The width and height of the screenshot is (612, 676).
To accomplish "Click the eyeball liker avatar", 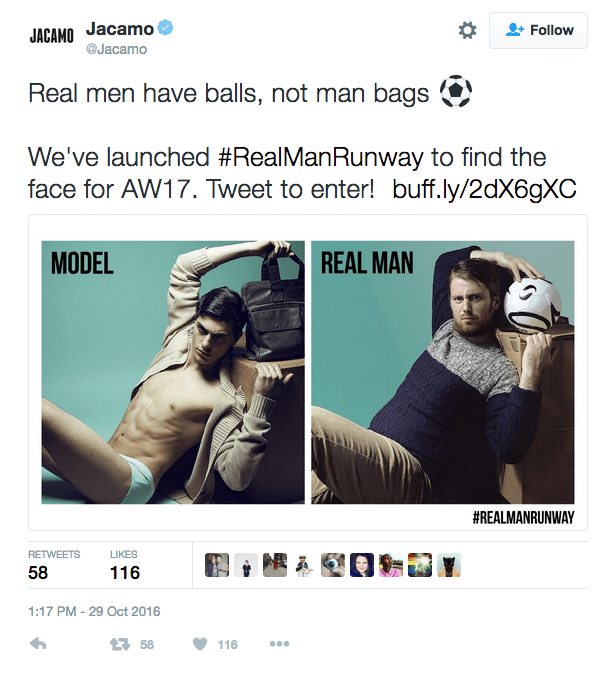I will tap(333, 565).
